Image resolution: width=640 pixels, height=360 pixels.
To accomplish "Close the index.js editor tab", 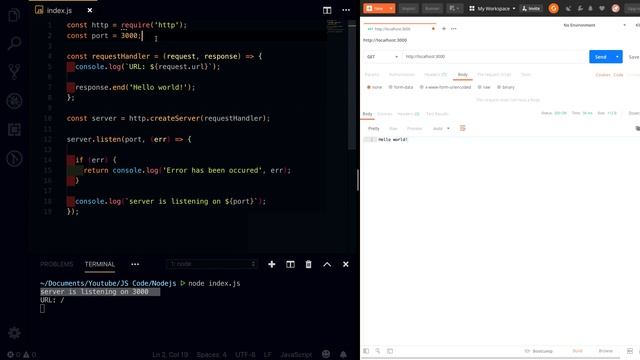I will tap(90, 10).
